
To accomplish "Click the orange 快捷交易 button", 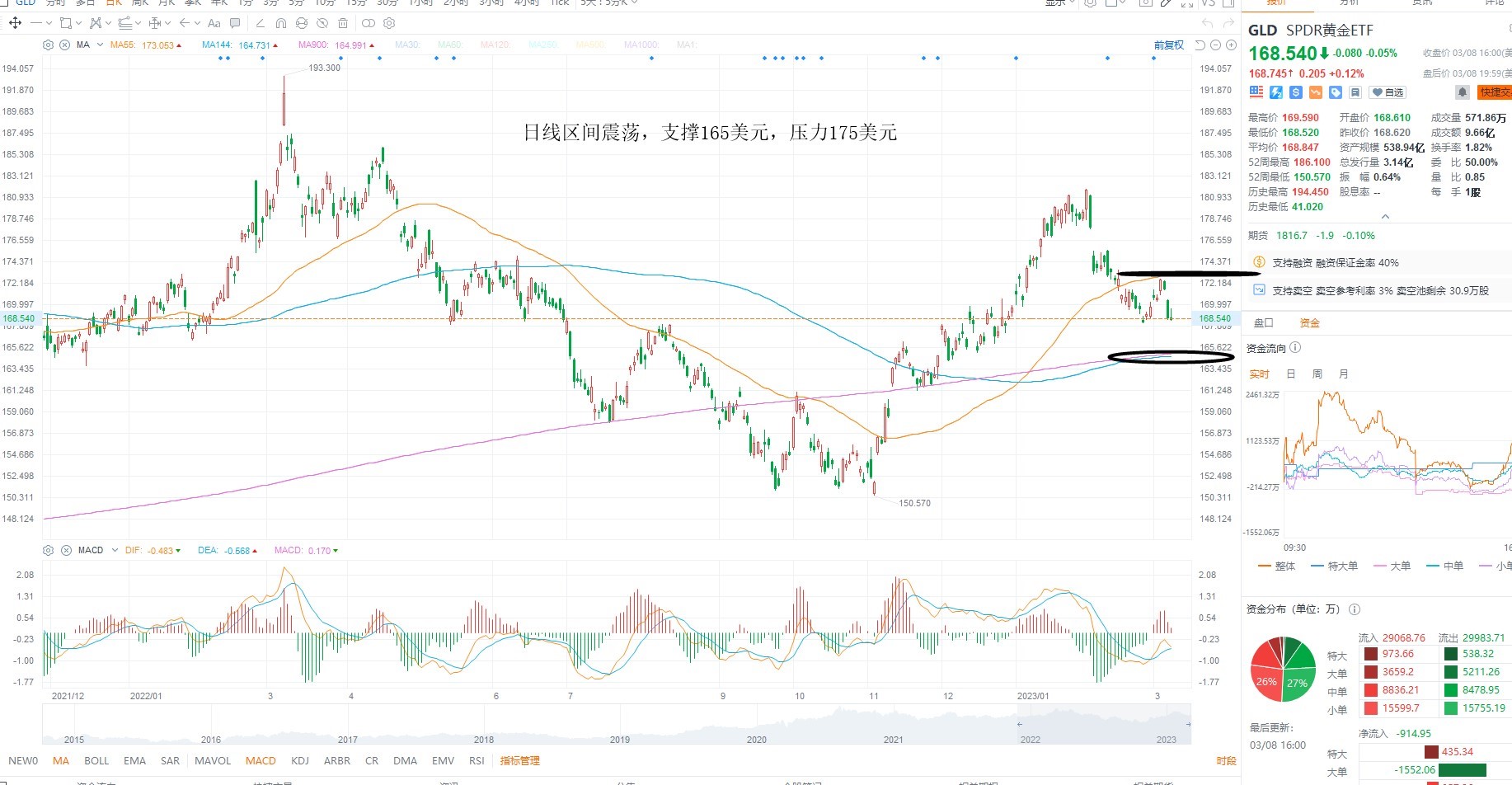I will (1496, 92).
